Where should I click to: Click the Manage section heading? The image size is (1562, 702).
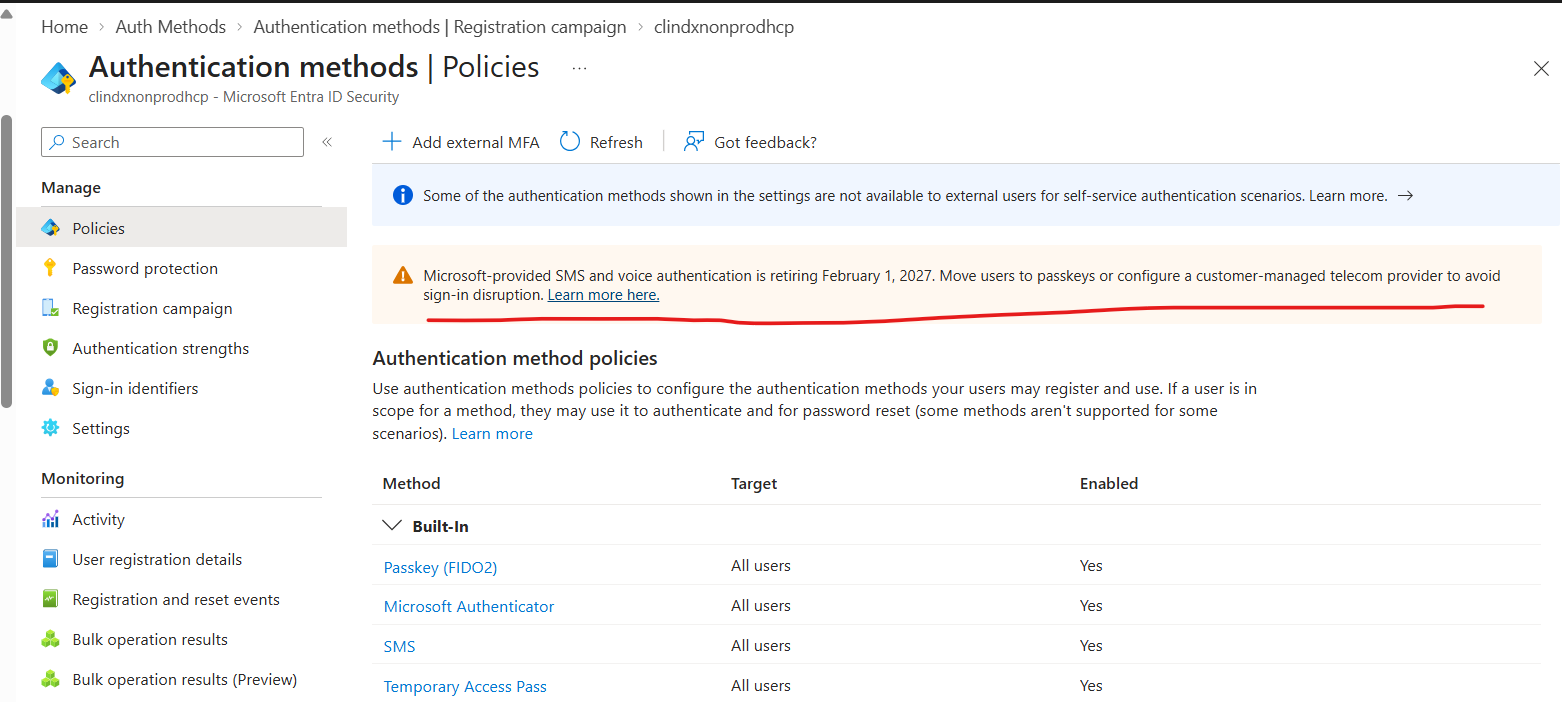(x=71, y=187)
